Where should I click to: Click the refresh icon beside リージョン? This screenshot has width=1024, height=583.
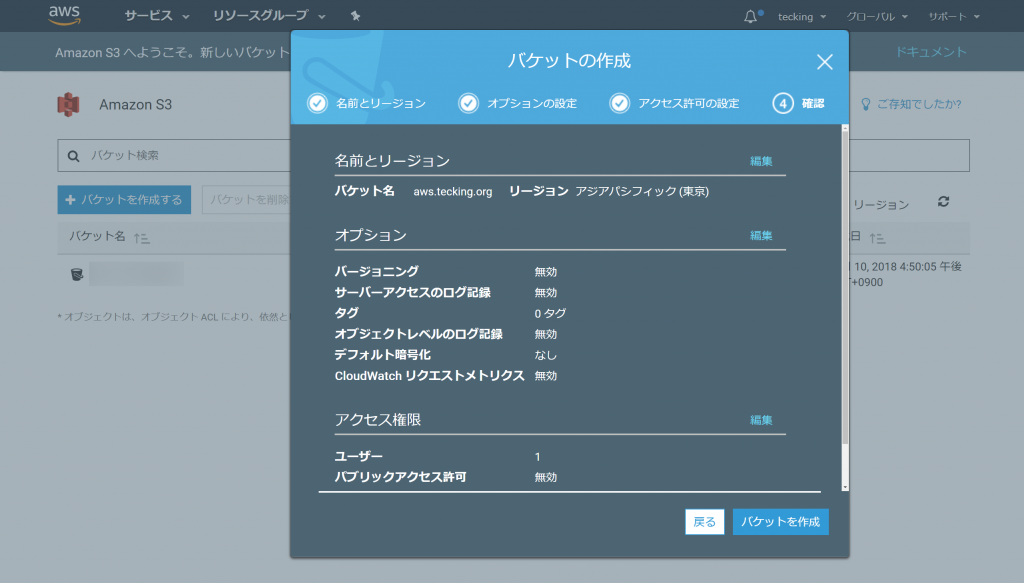pos(943,202)
